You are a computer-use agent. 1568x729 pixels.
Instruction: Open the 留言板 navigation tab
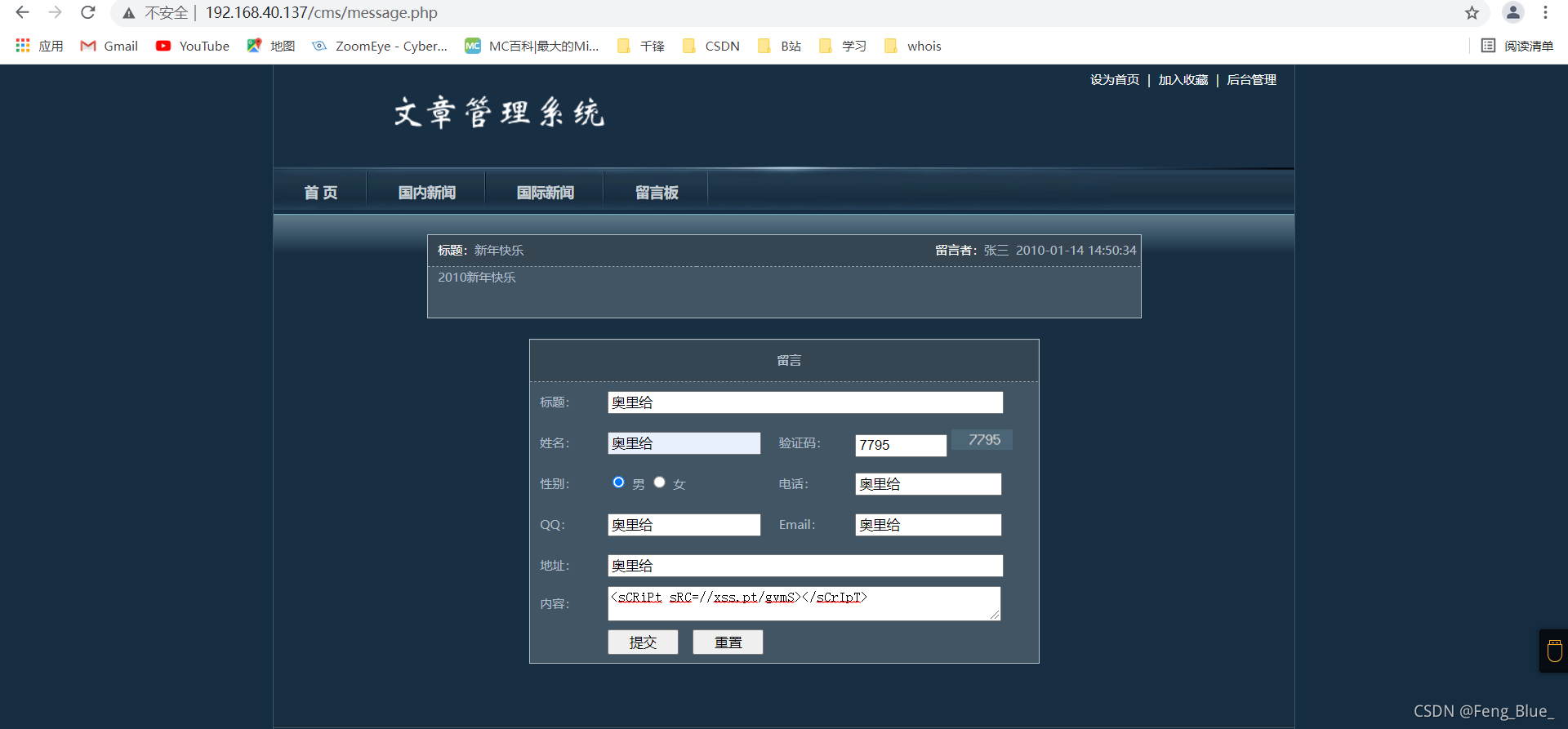(x=657, y=193)
